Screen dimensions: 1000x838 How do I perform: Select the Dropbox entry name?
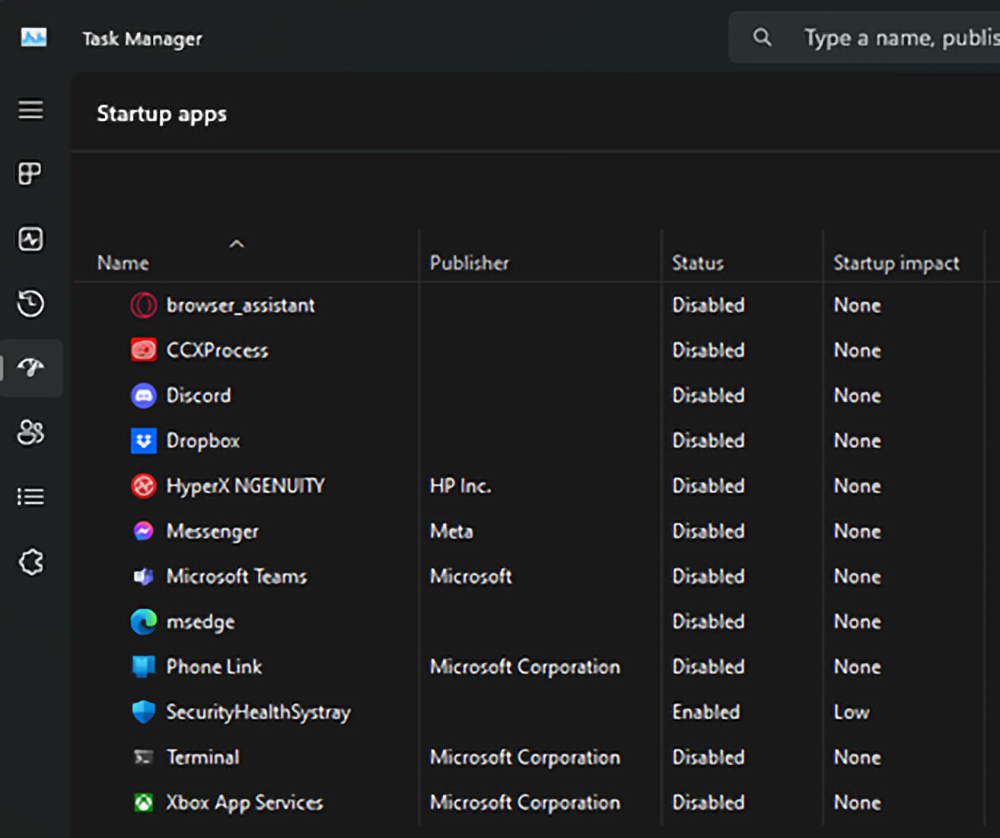203,441
